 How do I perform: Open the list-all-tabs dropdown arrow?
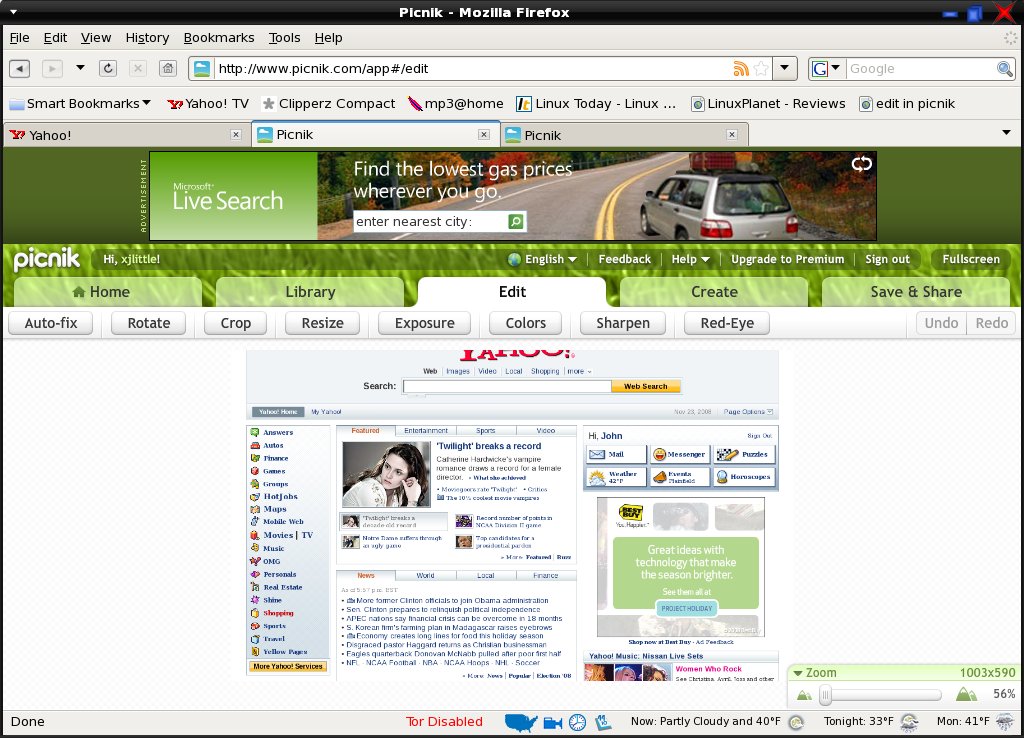1006,133
